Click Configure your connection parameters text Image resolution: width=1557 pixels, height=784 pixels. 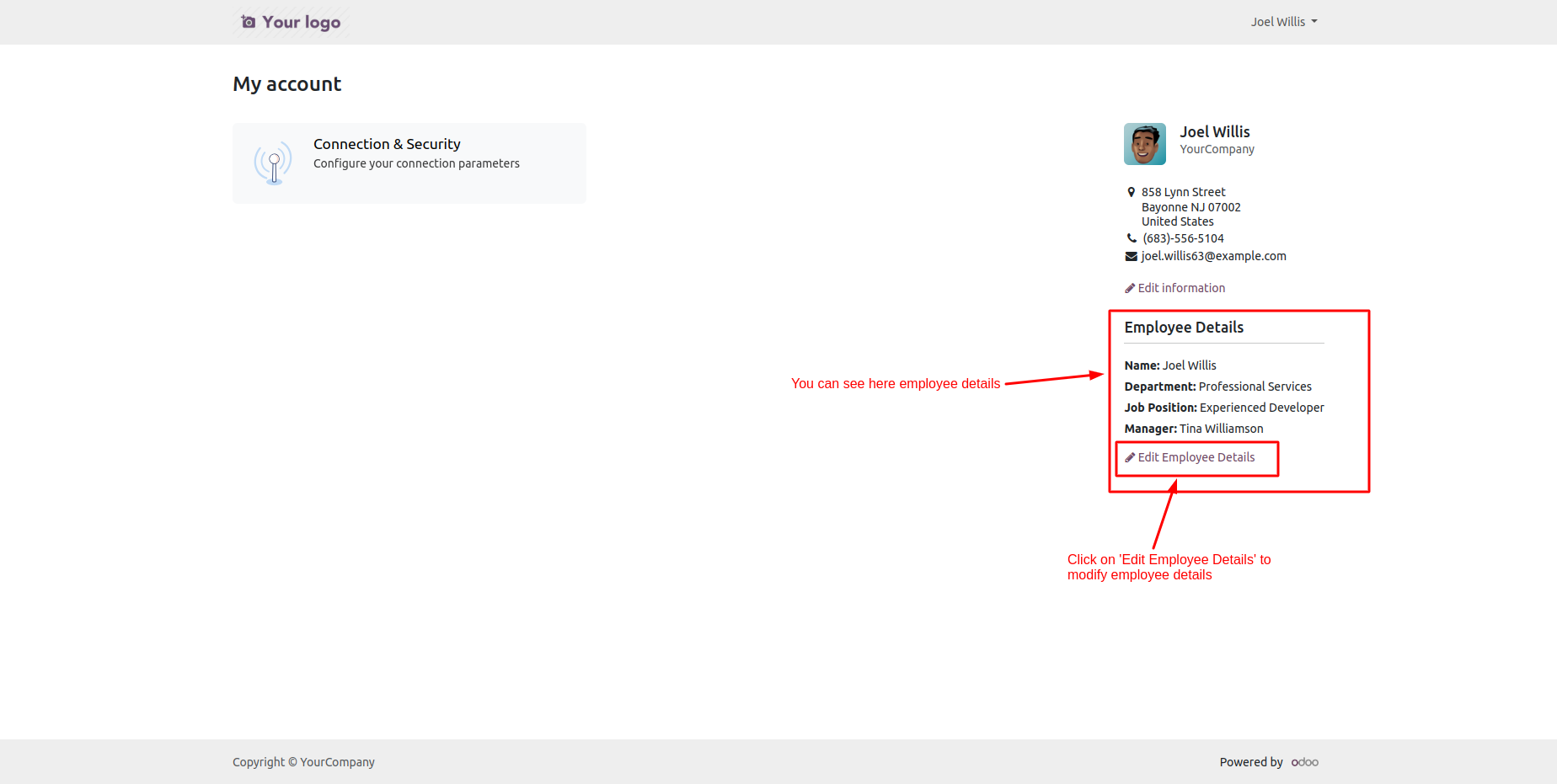tap(416, 163)
